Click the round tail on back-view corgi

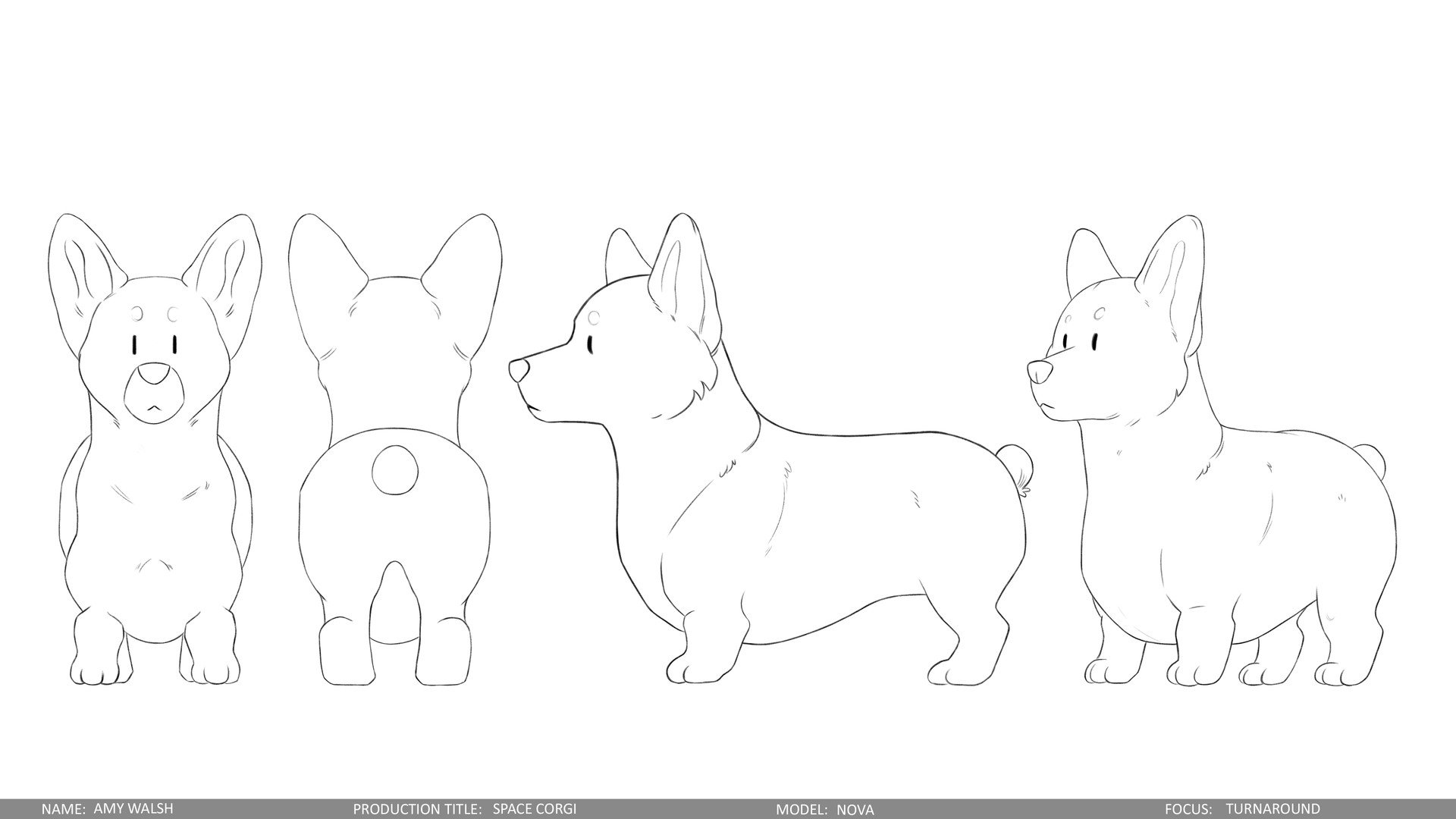[394, 470]
